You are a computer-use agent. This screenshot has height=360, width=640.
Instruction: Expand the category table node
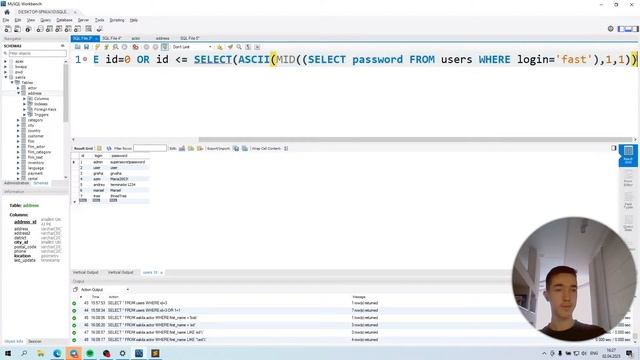pos(18,120)
